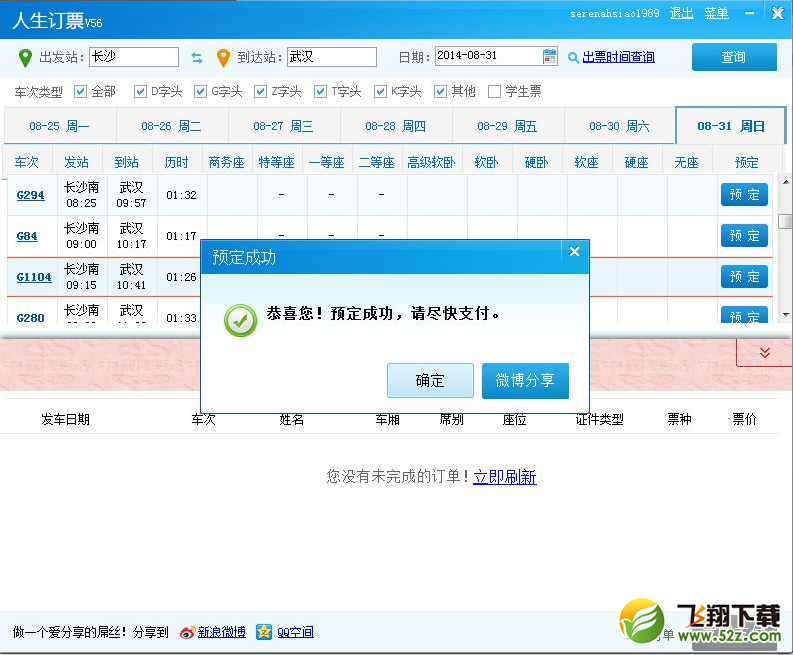The image size is (793, 655).
Task: Book train G84 with 预定 button
Action: [x=744, y=236]
